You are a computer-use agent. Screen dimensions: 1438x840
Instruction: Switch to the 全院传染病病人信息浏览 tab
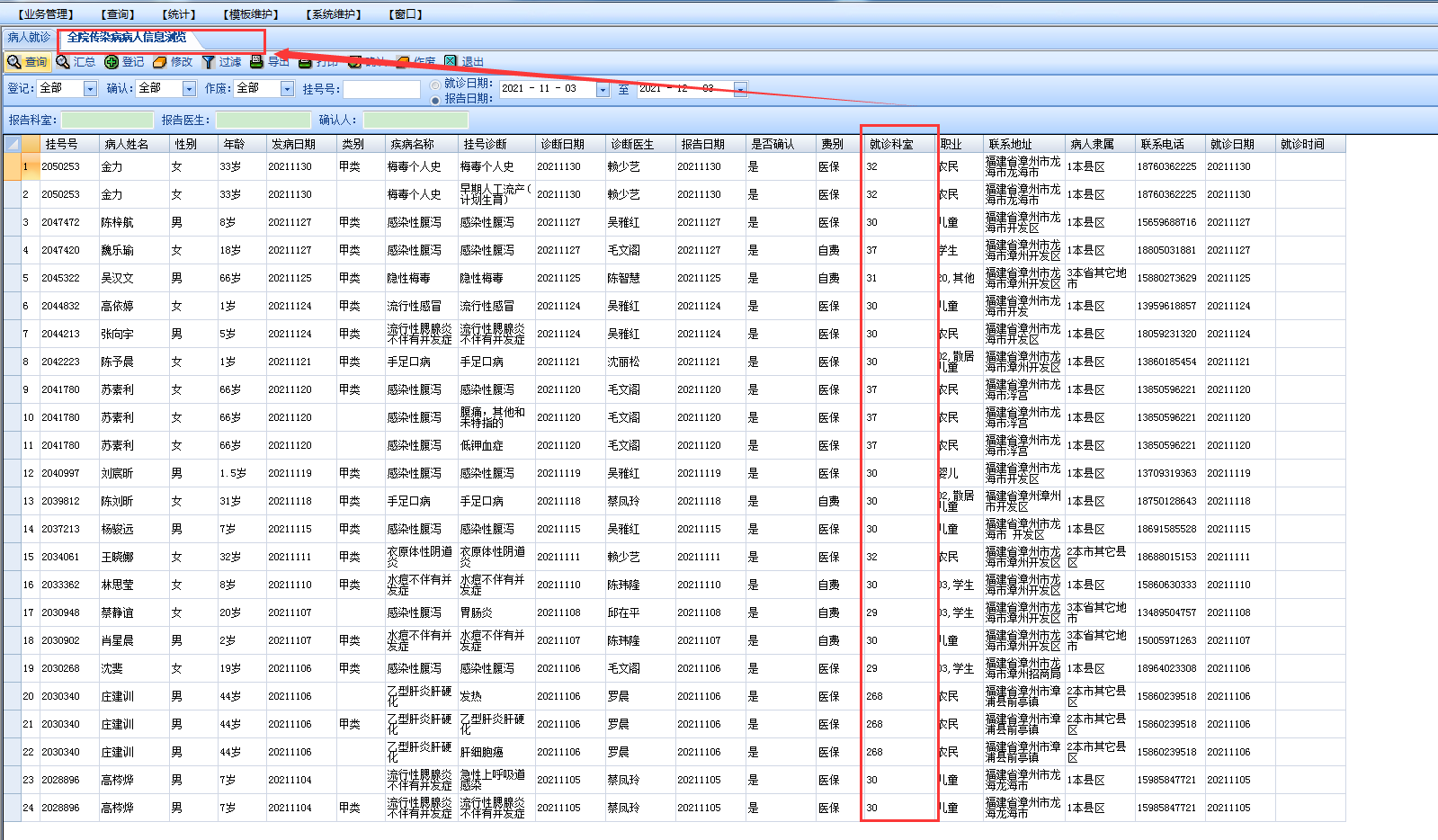click(x=127, y=38)
